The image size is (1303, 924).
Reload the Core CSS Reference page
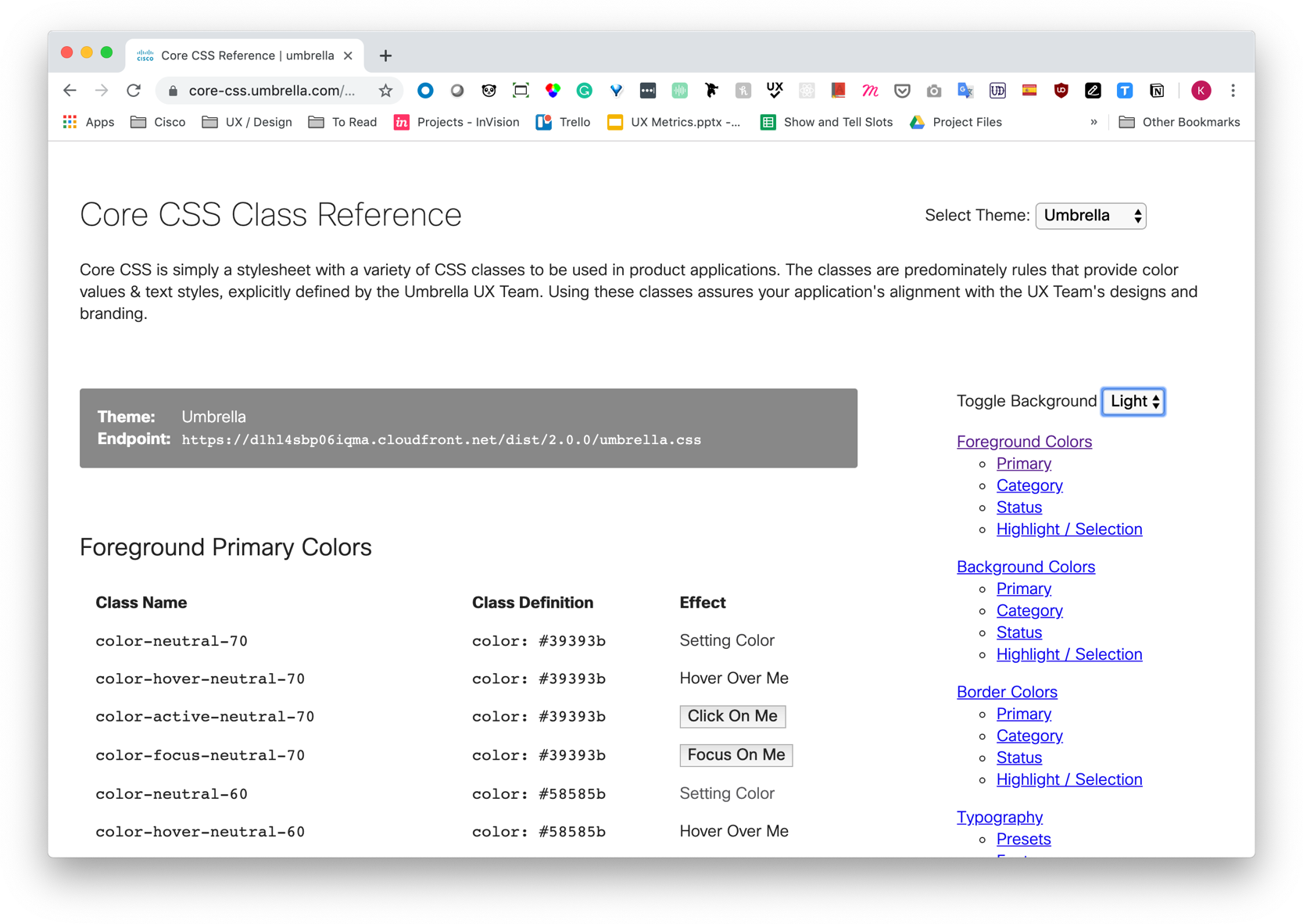click(134, 91)
